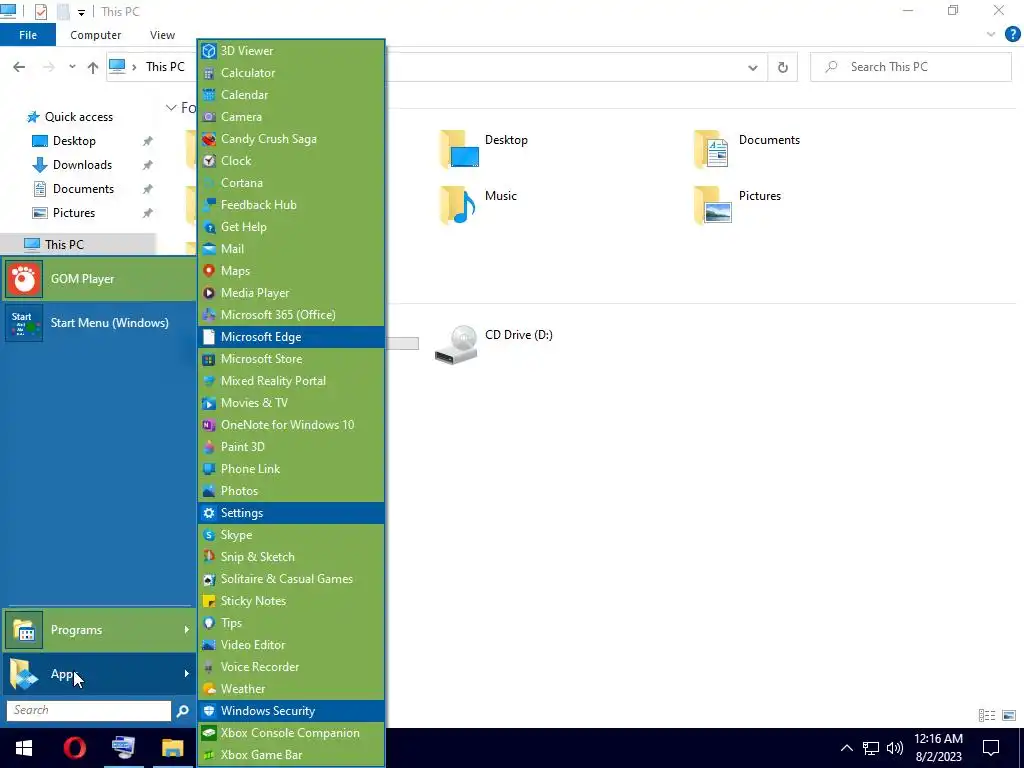Viewport: 1024px width, 768px height.
Task: Switch to details view layout
Action: (x=987, y=716)
